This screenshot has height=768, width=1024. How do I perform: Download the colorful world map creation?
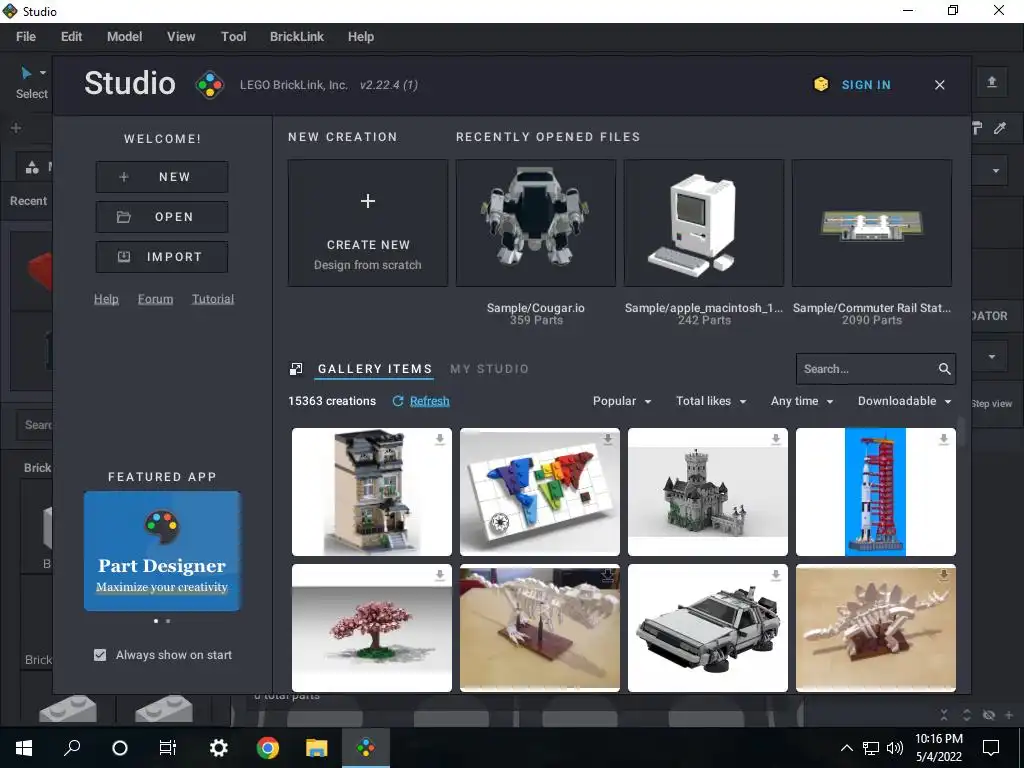tap(607, 440)
